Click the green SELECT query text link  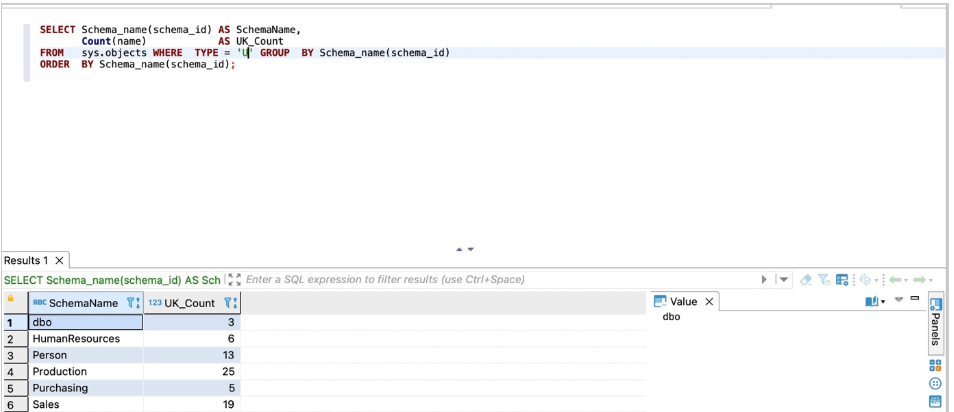112,279
